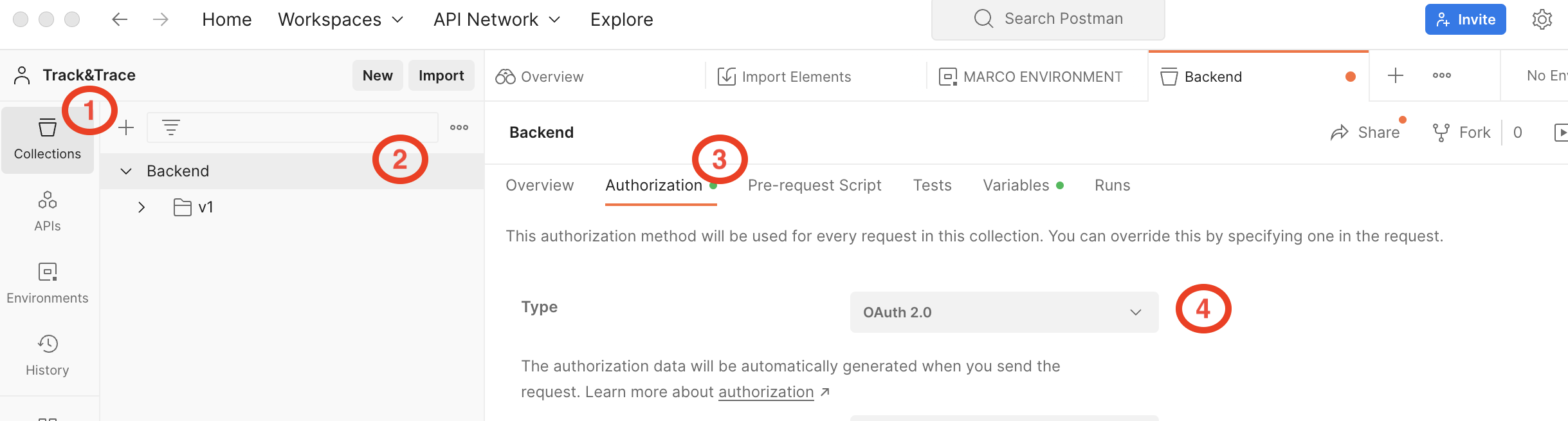1568x421 pixels.
Task: Go to Home in top navigation
Action: click(x=227, y=19)
